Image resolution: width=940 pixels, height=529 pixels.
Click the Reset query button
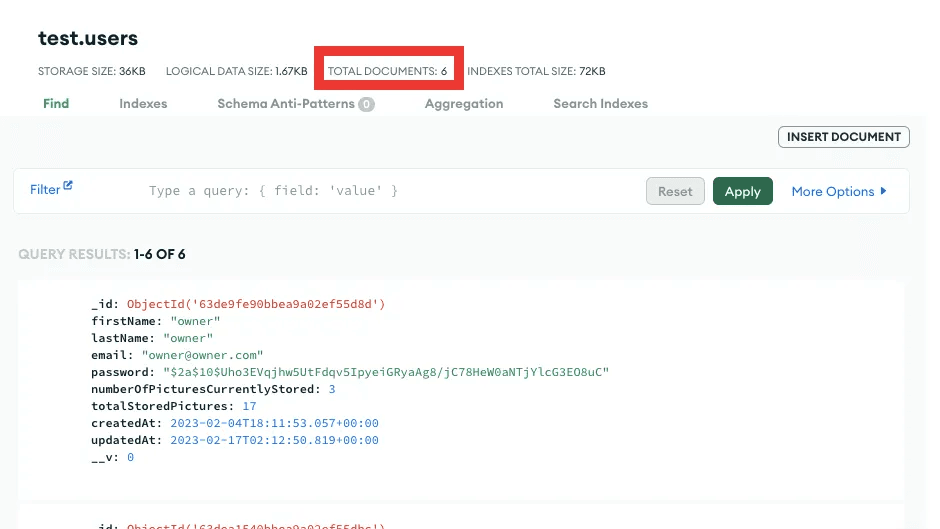click(675, 192)
